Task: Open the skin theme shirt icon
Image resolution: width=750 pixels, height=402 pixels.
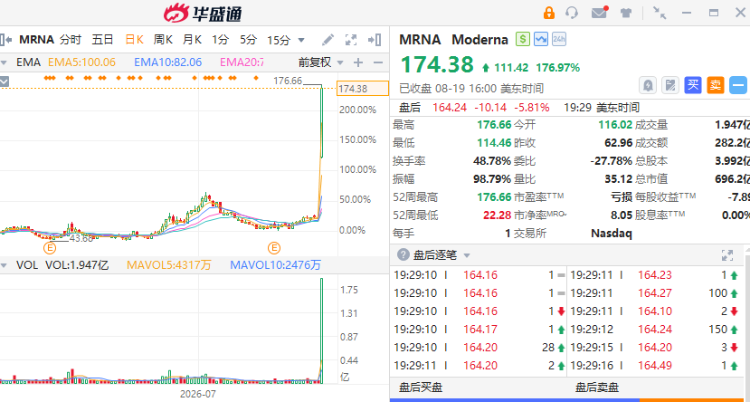Action: coord(626,13)
